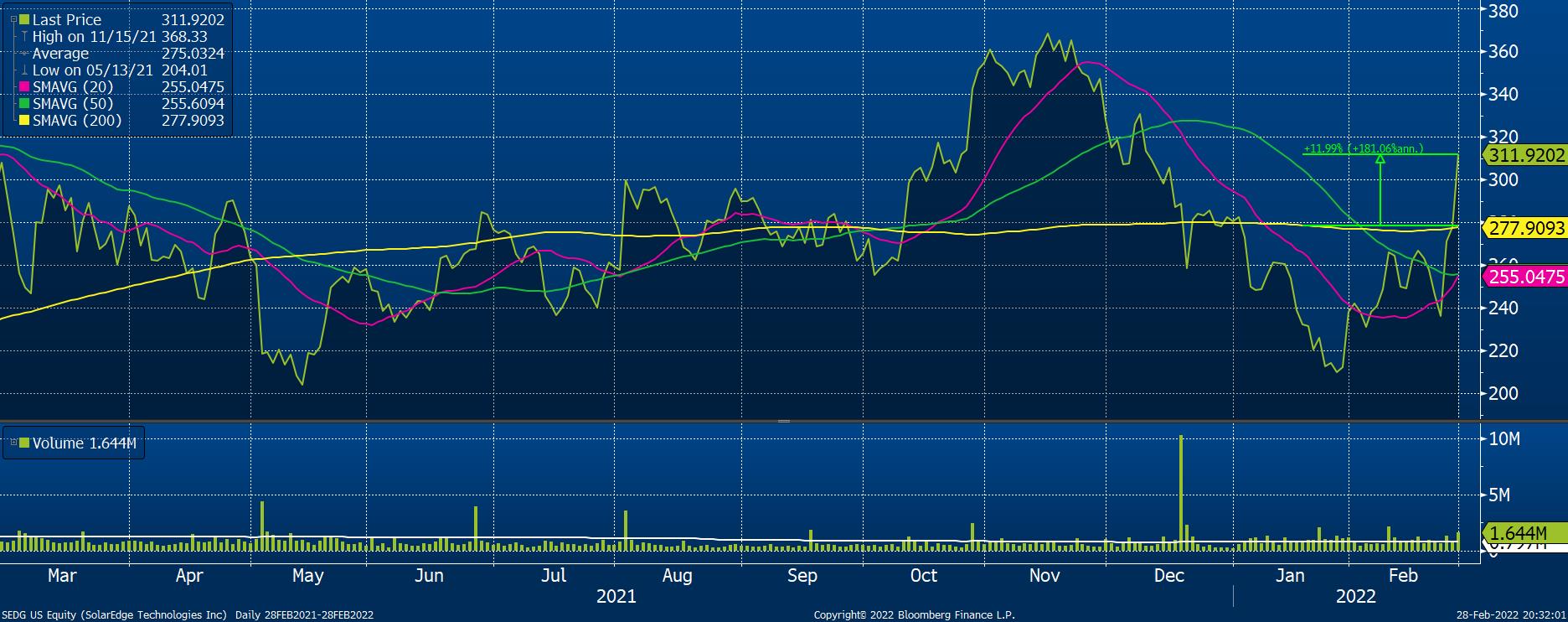Image resolution: width=1568 pixels, height=622 pixels.
Task: Click the 'Mar' month axis label
Action: (x=62, y=575)
